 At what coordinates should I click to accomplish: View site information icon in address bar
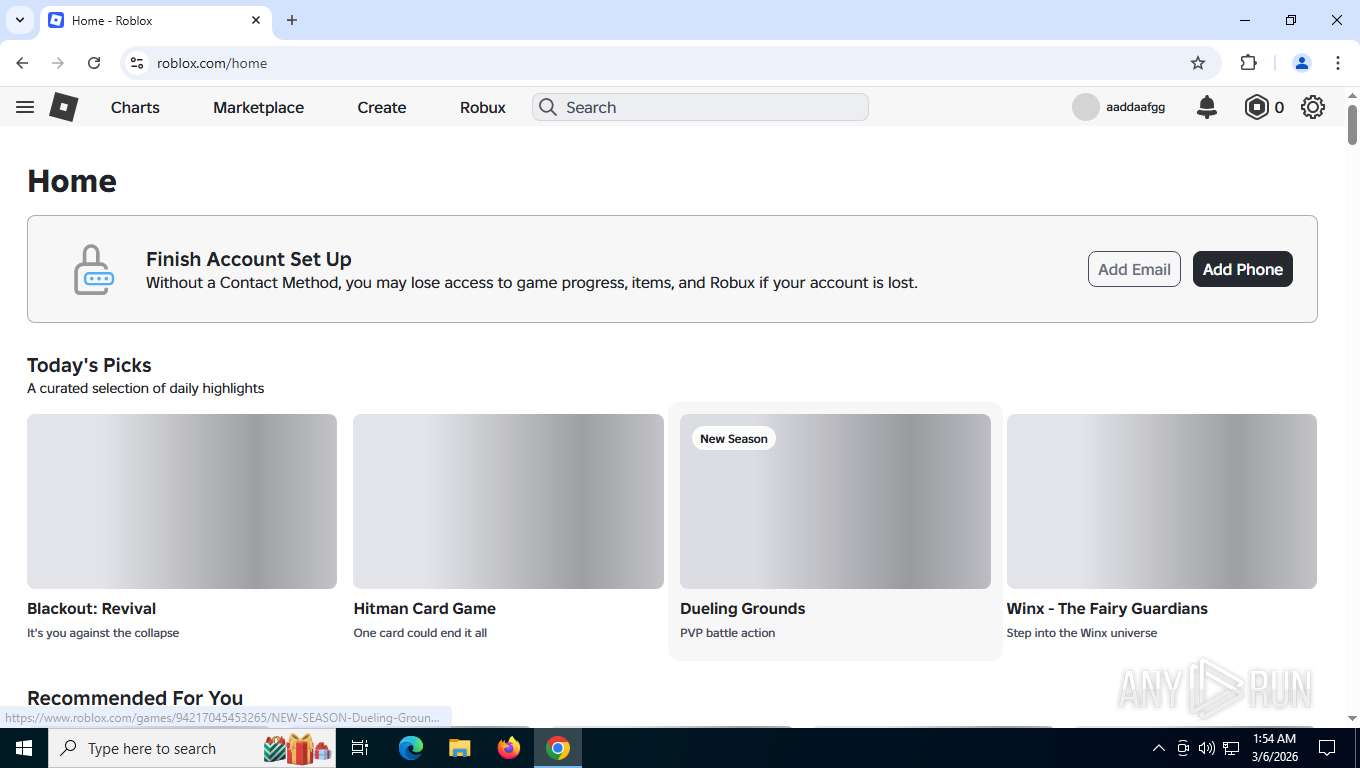[137, 63]
